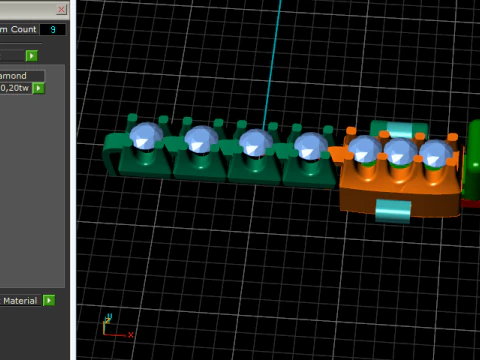Screen dimensions: 480x360
Task: Click the green clasp loop at left end
Action: click(112, 154)
